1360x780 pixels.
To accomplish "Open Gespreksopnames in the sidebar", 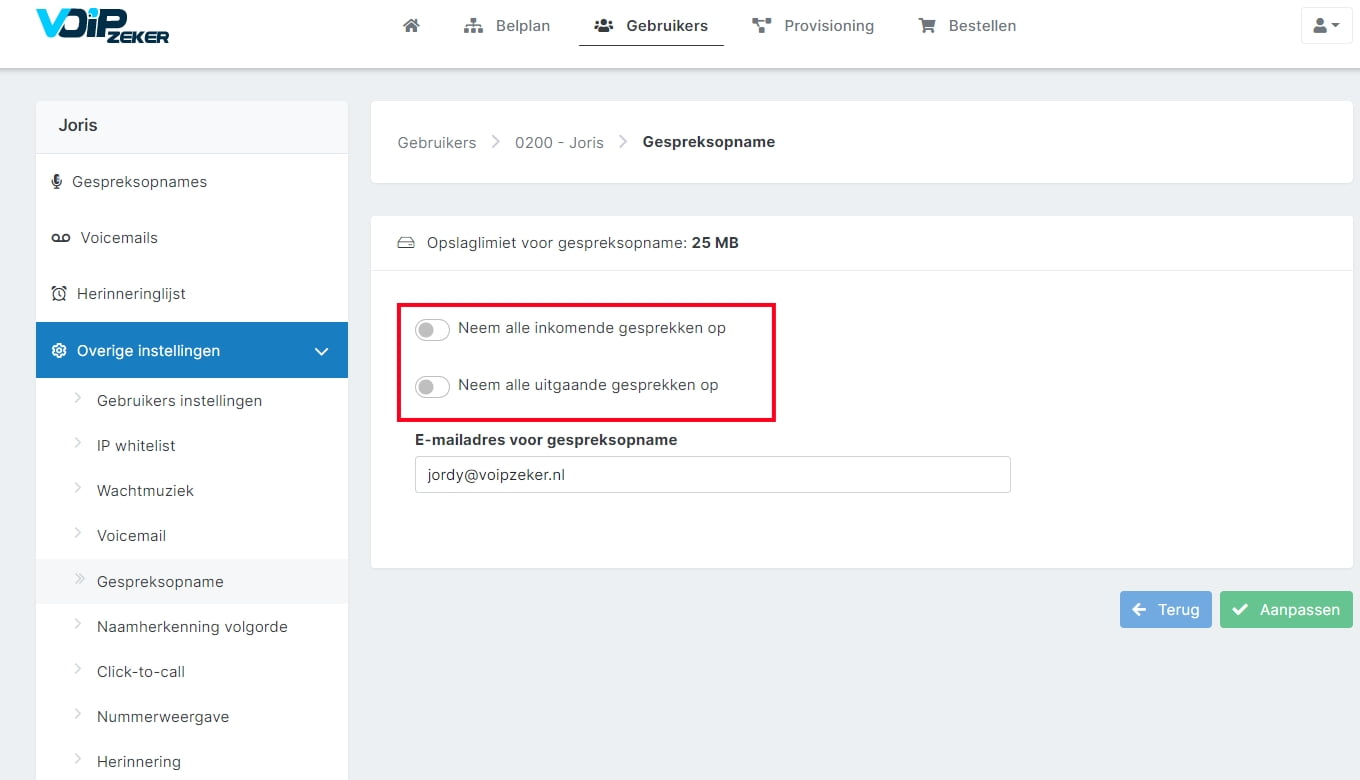I will [x=192, y=182].
